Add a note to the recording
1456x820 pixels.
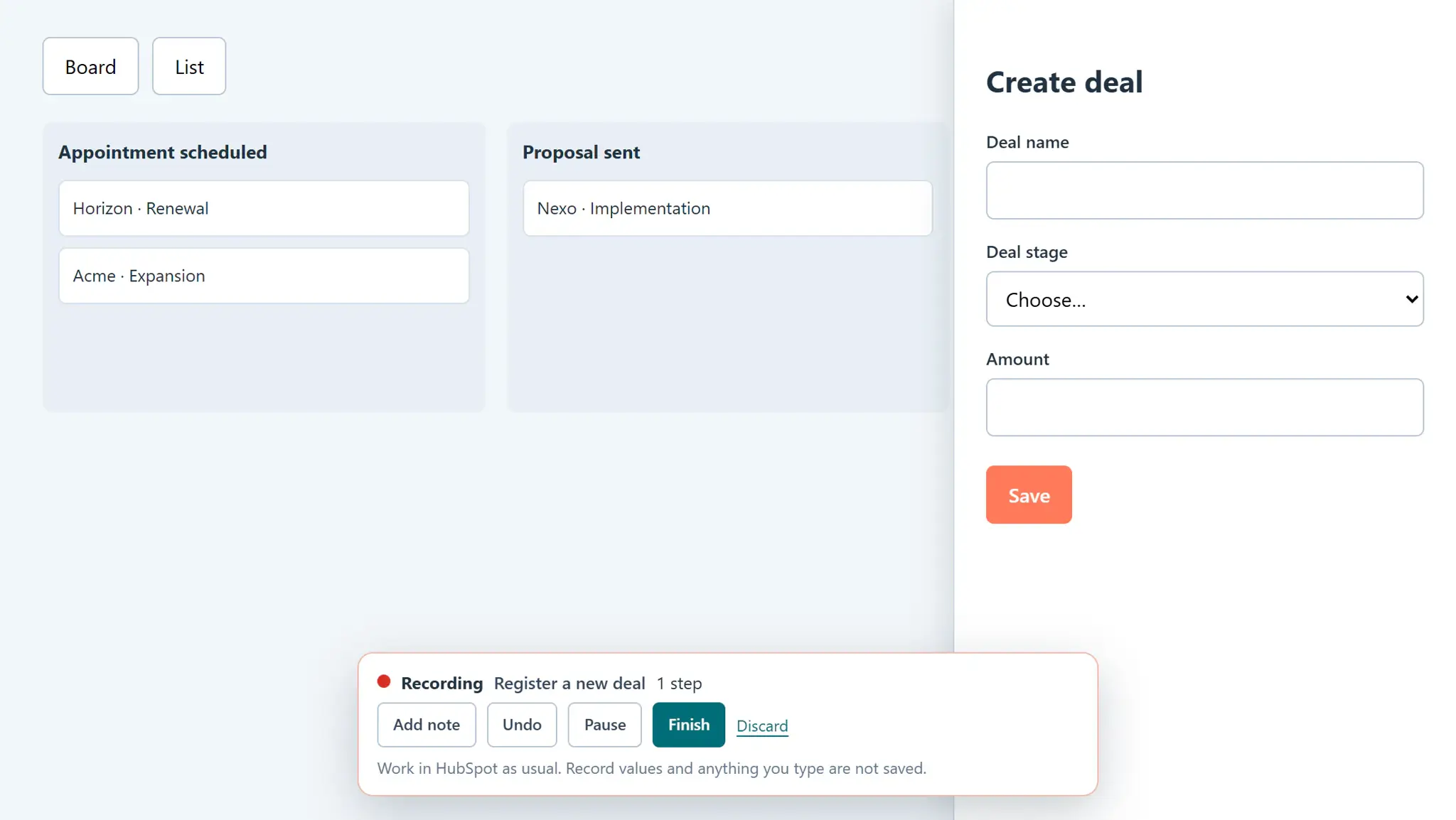click(427, 725)
